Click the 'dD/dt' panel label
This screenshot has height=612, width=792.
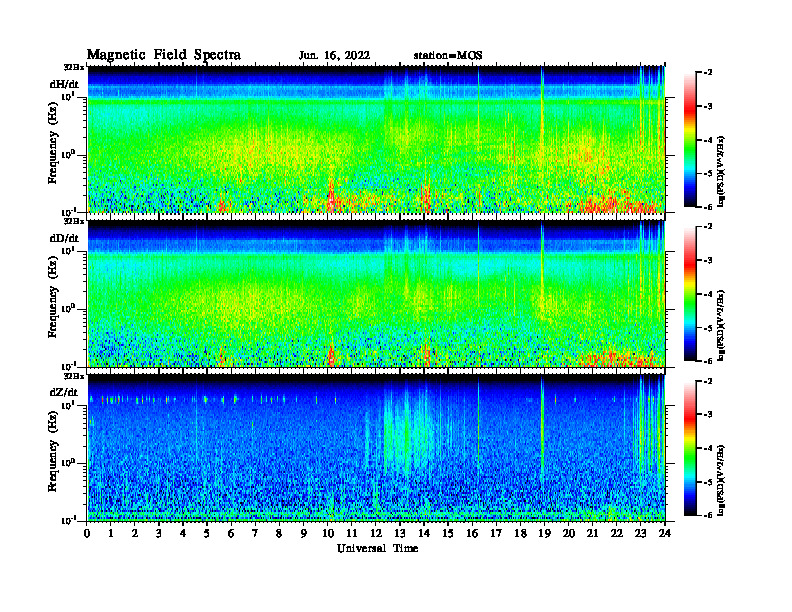[64, 238]
